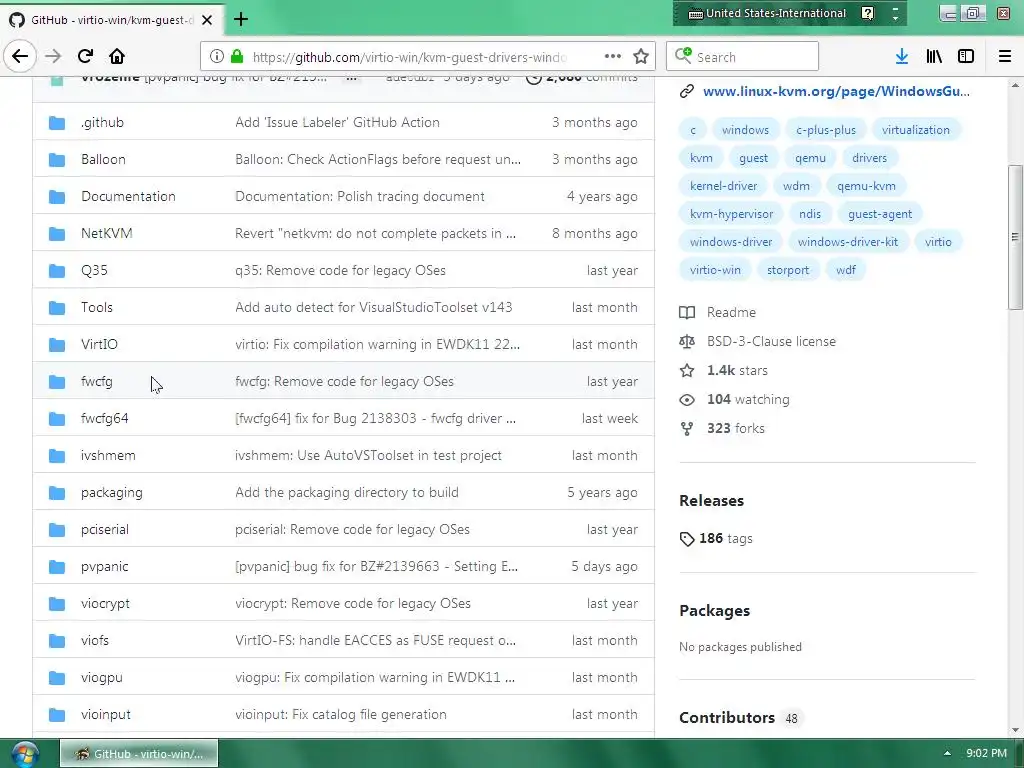Go to the browser home page

tap(117, 56)
